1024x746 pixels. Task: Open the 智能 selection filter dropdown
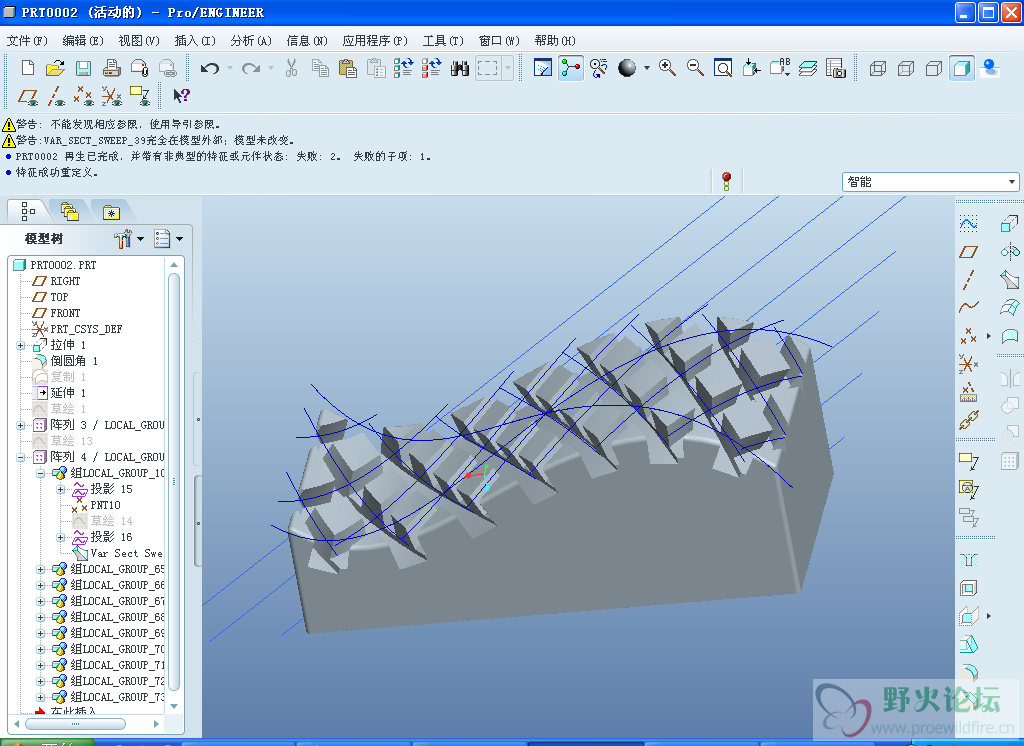(x=931, y=182)
